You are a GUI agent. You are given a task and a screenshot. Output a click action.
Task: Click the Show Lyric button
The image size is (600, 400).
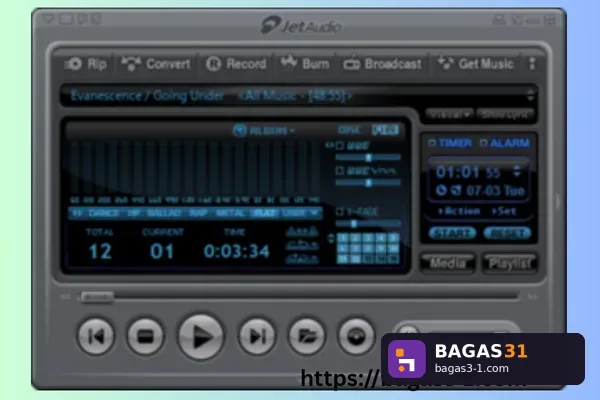pos(506,114)
